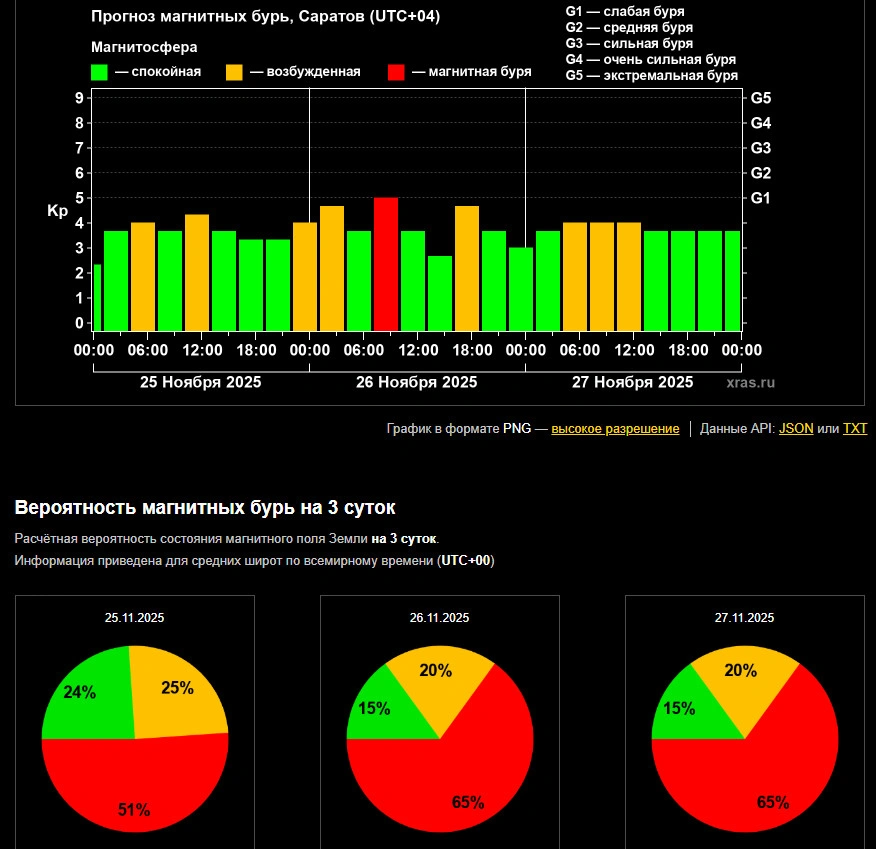Image resolution: width=876 pixels, height=849 pixels.
Task: Click the 25 Ноября 2025 date label
Action: [x=200, y=382]
